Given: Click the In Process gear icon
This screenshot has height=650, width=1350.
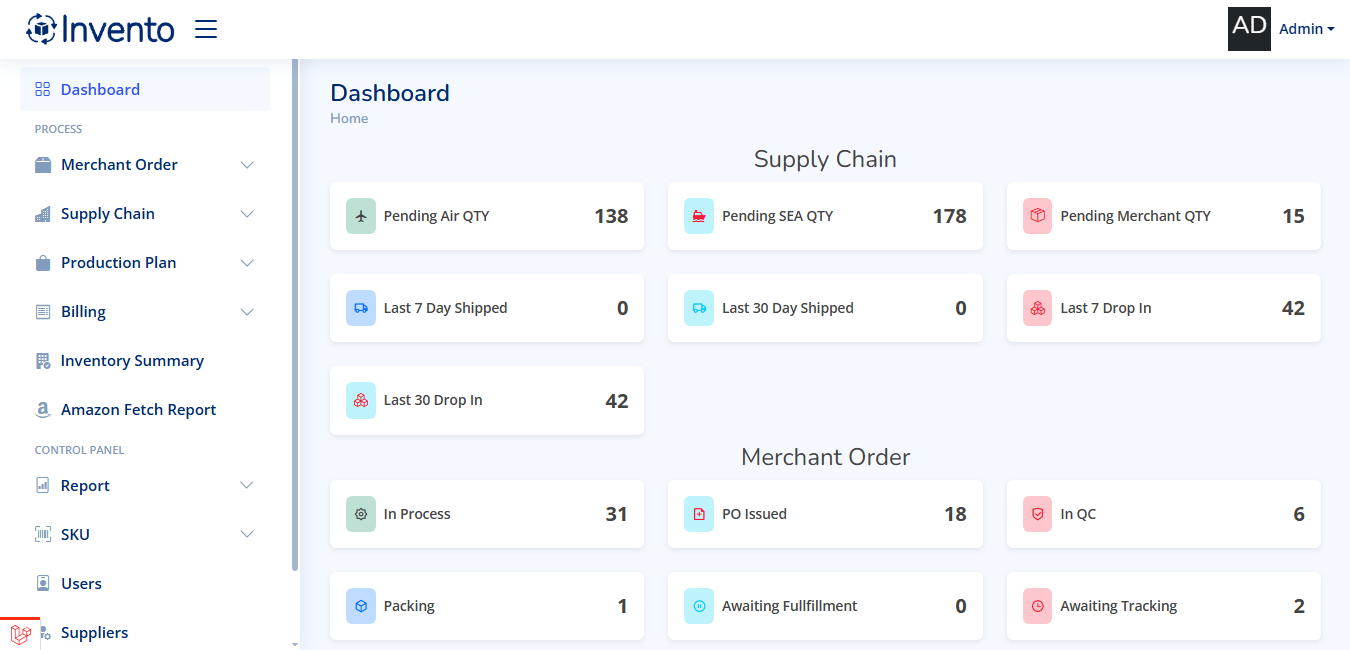Looking at the screenshot, I should 361,514.
